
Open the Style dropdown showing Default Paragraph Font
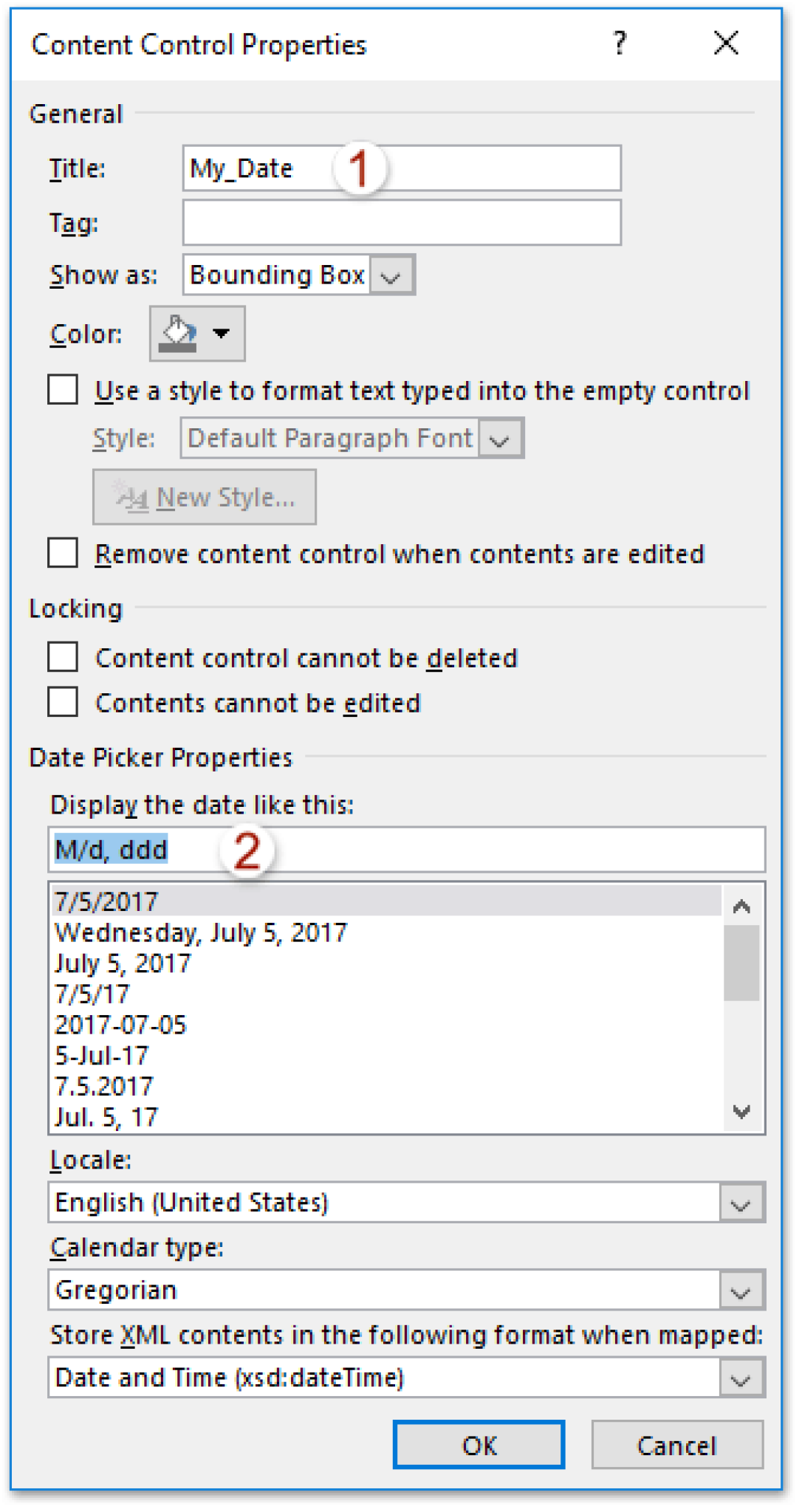[x=502, y=437]
